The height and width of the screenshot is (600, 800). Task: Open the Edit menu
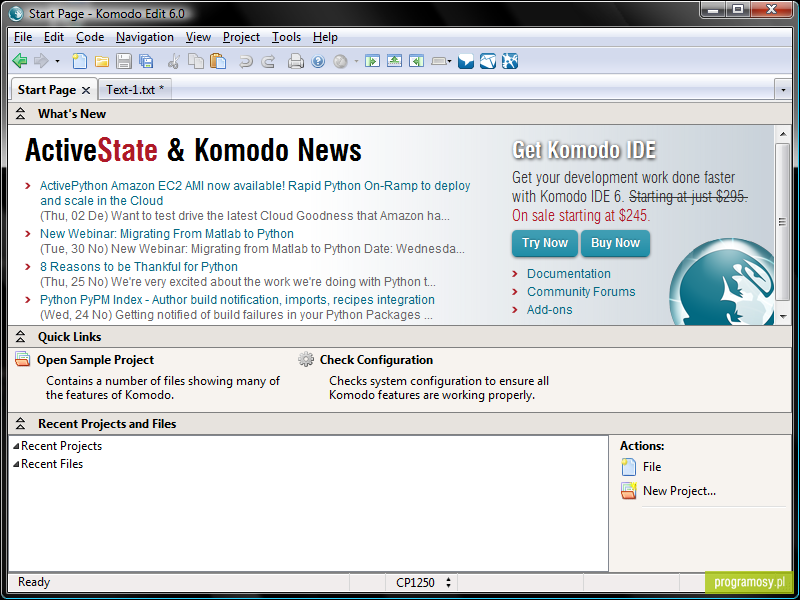54,37
